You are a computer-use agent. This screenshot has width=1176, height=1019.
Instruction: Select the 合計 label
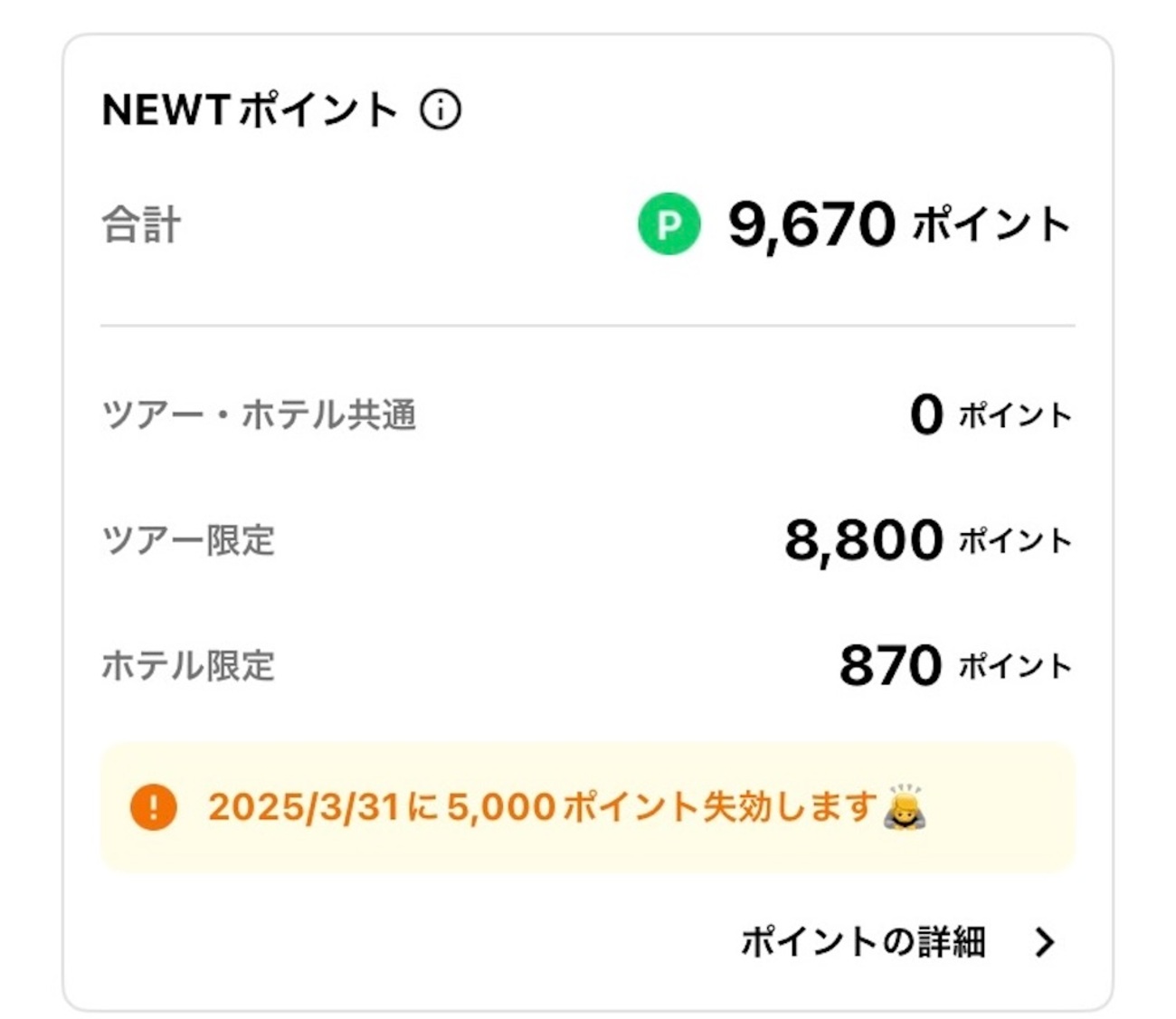tap(141, 224)
